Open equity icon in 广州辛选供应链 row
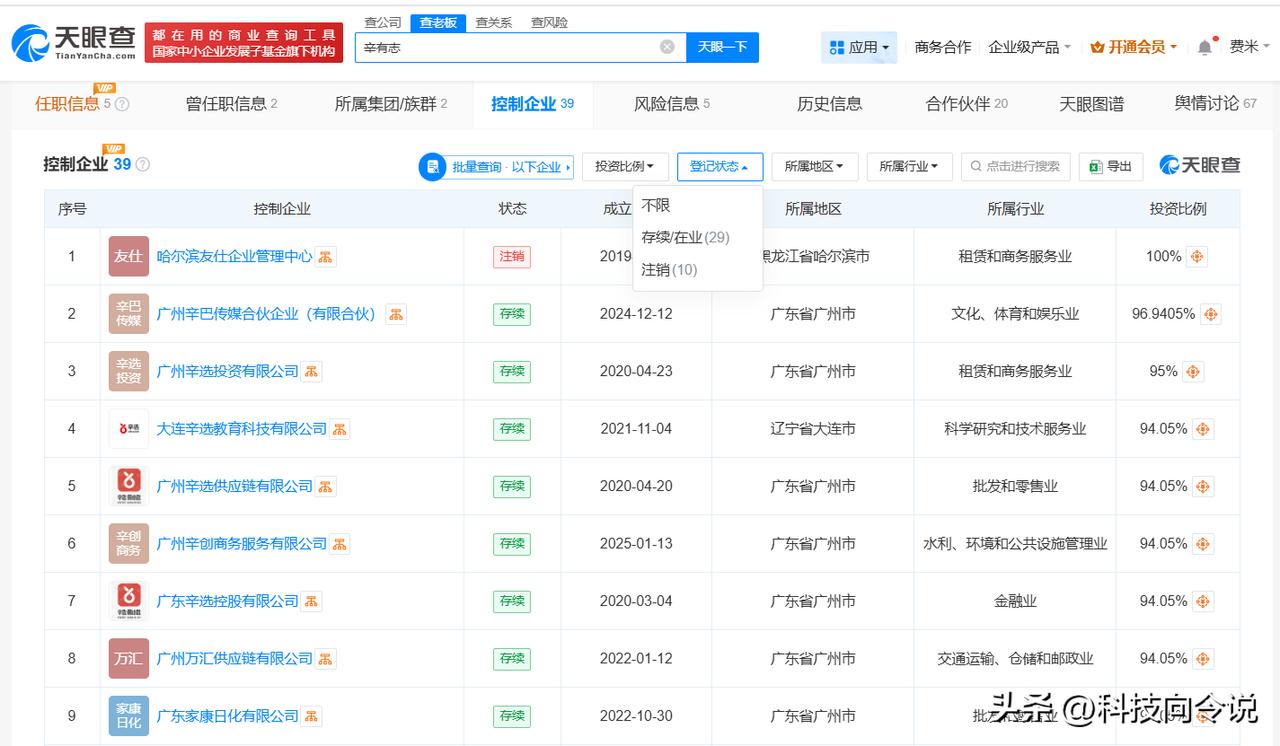This screenshot has width=1280, height=746. pyautogui.click(x=1203, y=487)
